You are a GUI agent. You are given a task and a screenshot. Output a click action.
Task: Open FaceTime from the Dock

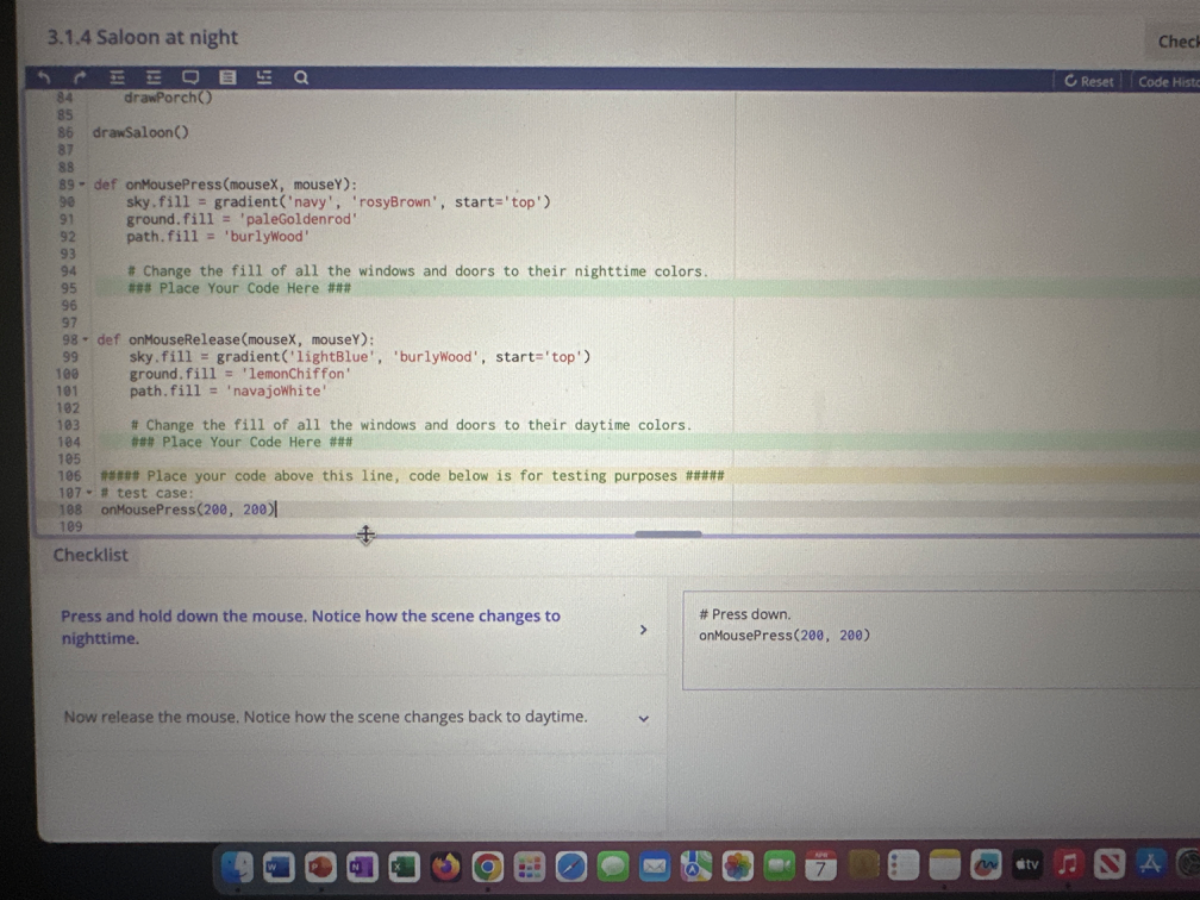(779, 866)
